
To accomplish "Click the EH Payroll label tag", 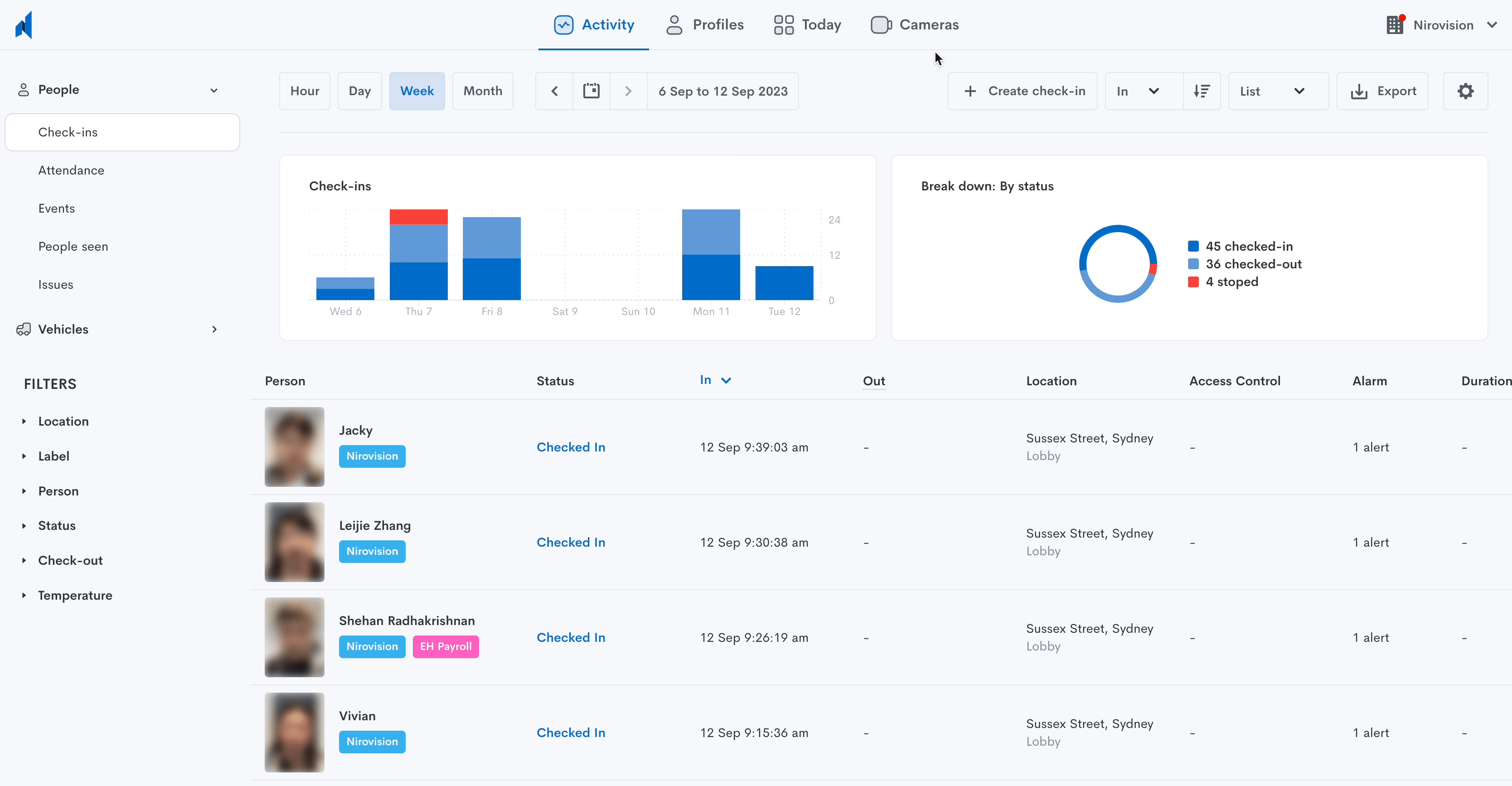I will pos(446,646).
